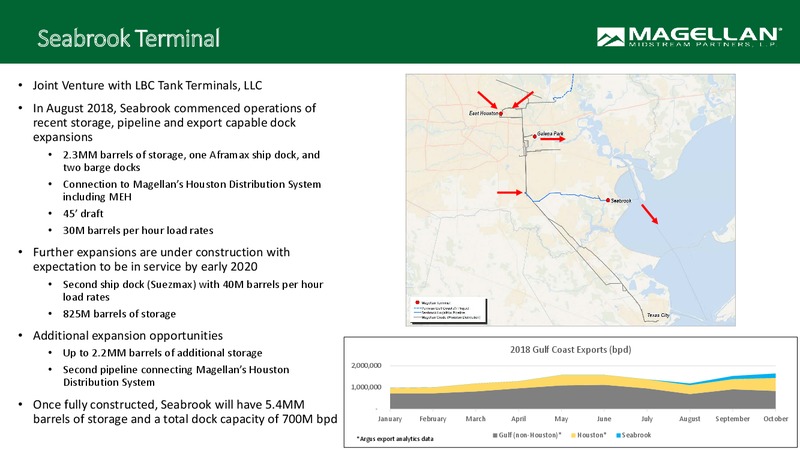
Task: Click the Seabrook red terminal dot on map
Action: (608, 201)
